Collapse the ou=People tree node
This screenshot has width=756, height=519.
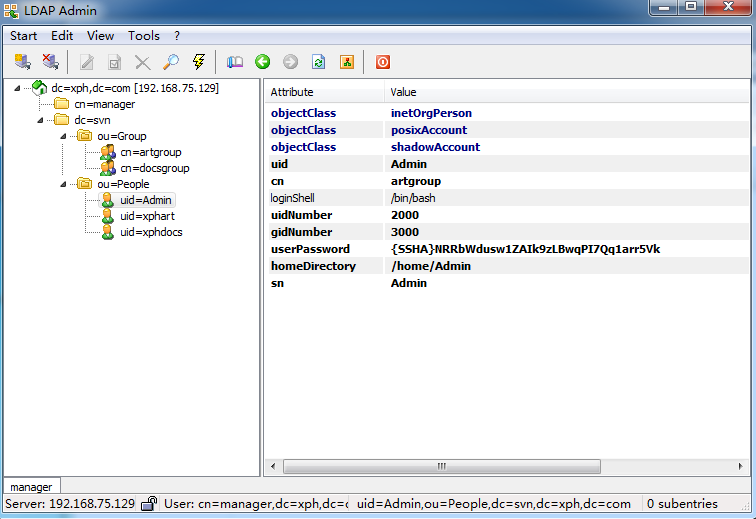pyautogui.click(x=63, y=184)
